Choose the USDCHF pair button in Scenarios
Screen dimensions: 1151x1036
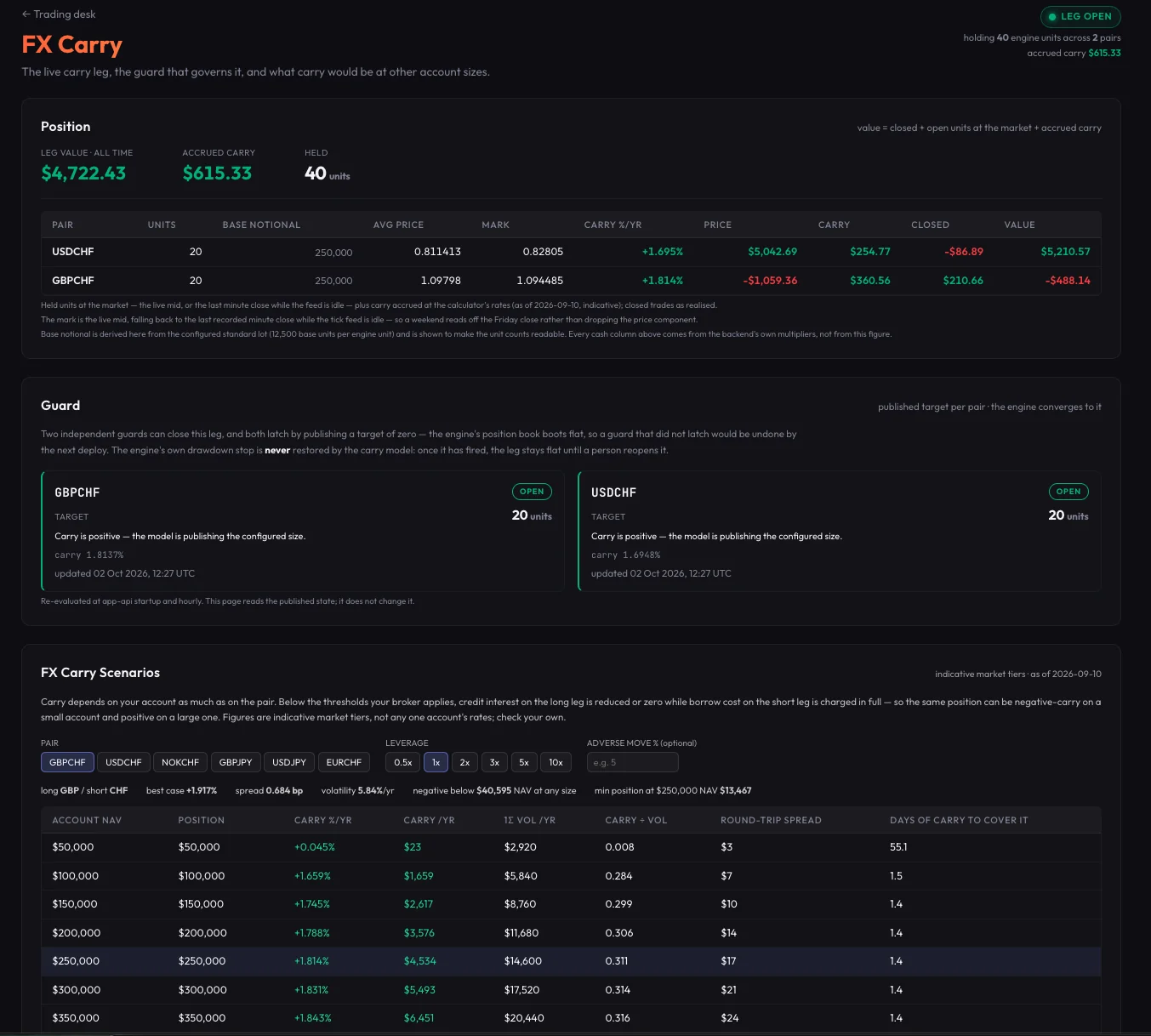(x=123, y=762)
